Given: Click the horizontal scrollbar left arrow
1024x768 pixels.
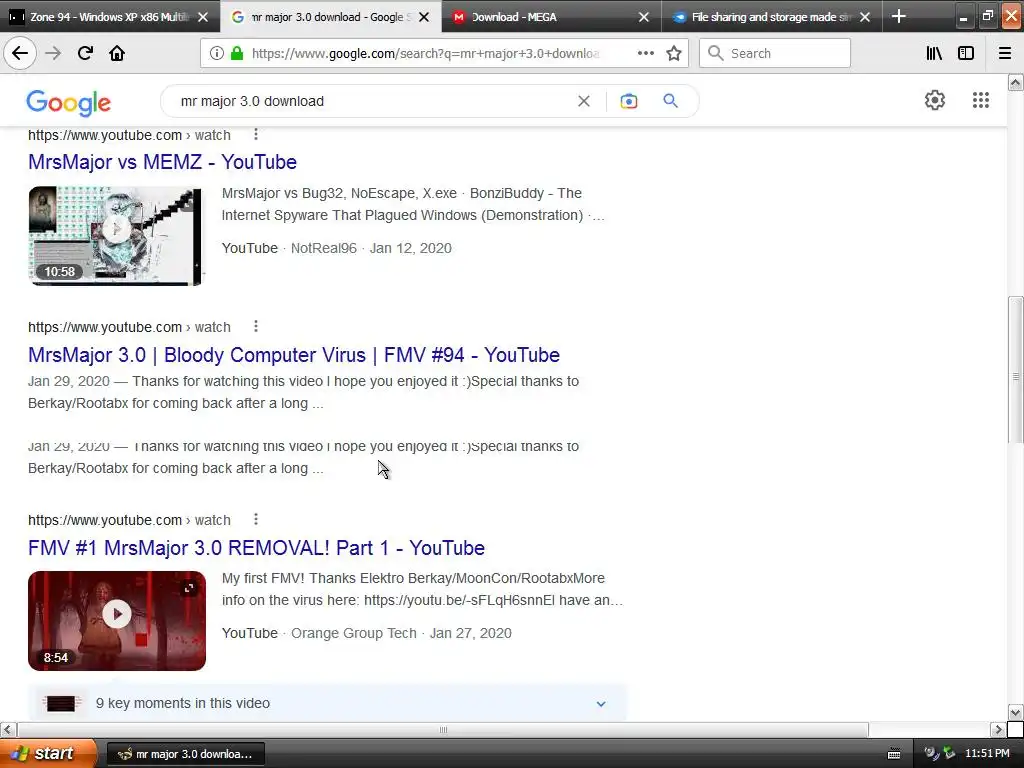Looking at the screenshot, I should click(x=8, y=729).
